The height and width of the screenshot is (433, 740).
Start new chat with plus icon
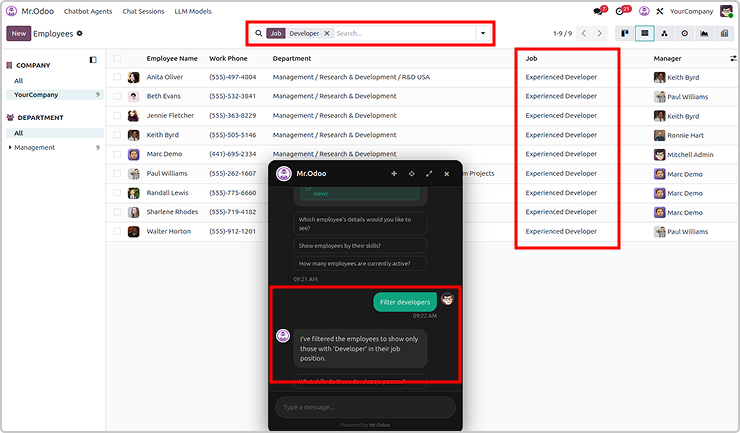pos(394,173)
